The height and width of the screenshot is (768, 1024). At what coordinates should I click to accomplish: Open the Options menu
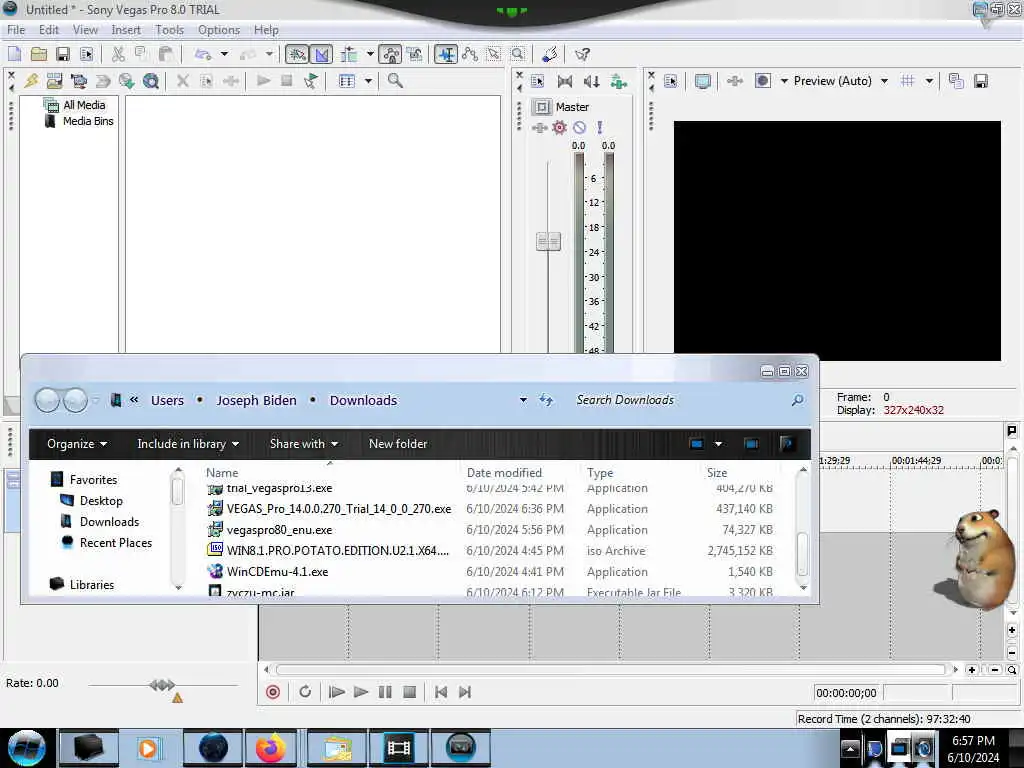pyautogui.click(x=219, y=30)
